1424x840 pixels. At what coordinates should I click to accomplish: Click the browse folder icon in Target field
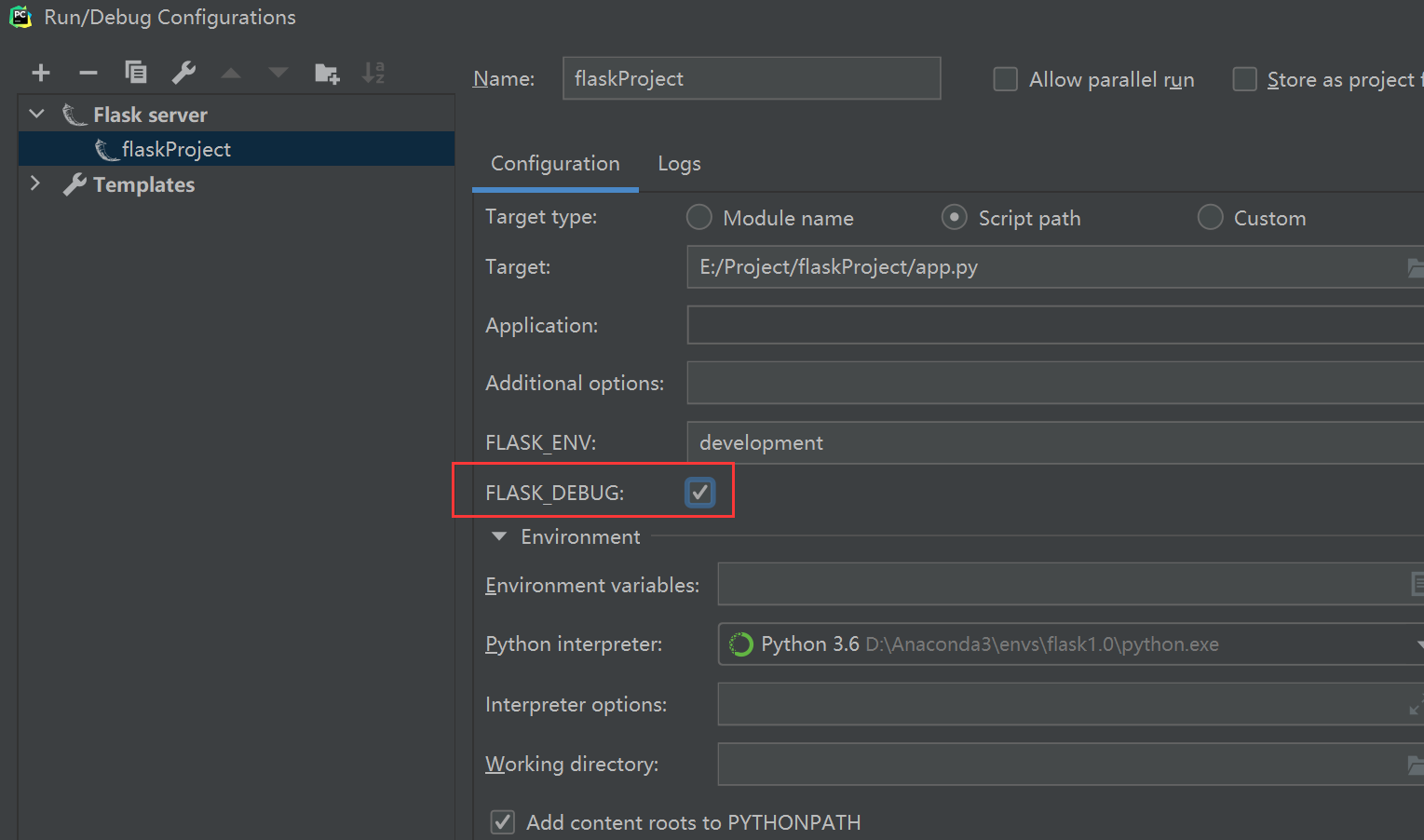tap(1416, 268)
